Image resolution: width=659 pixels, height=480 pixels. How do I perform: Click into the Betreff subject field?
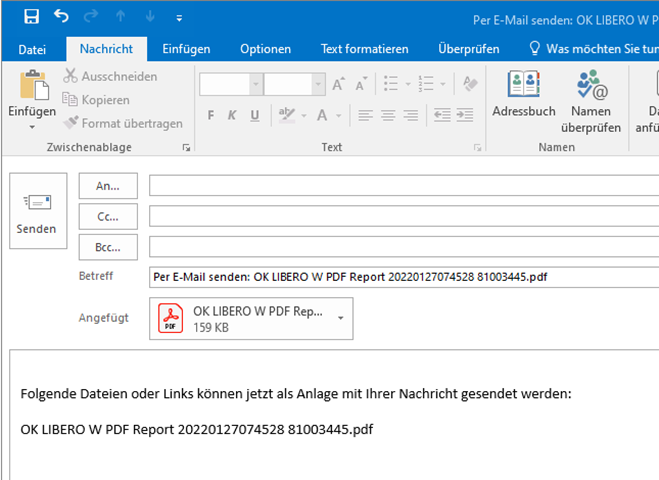coord(400,277)
